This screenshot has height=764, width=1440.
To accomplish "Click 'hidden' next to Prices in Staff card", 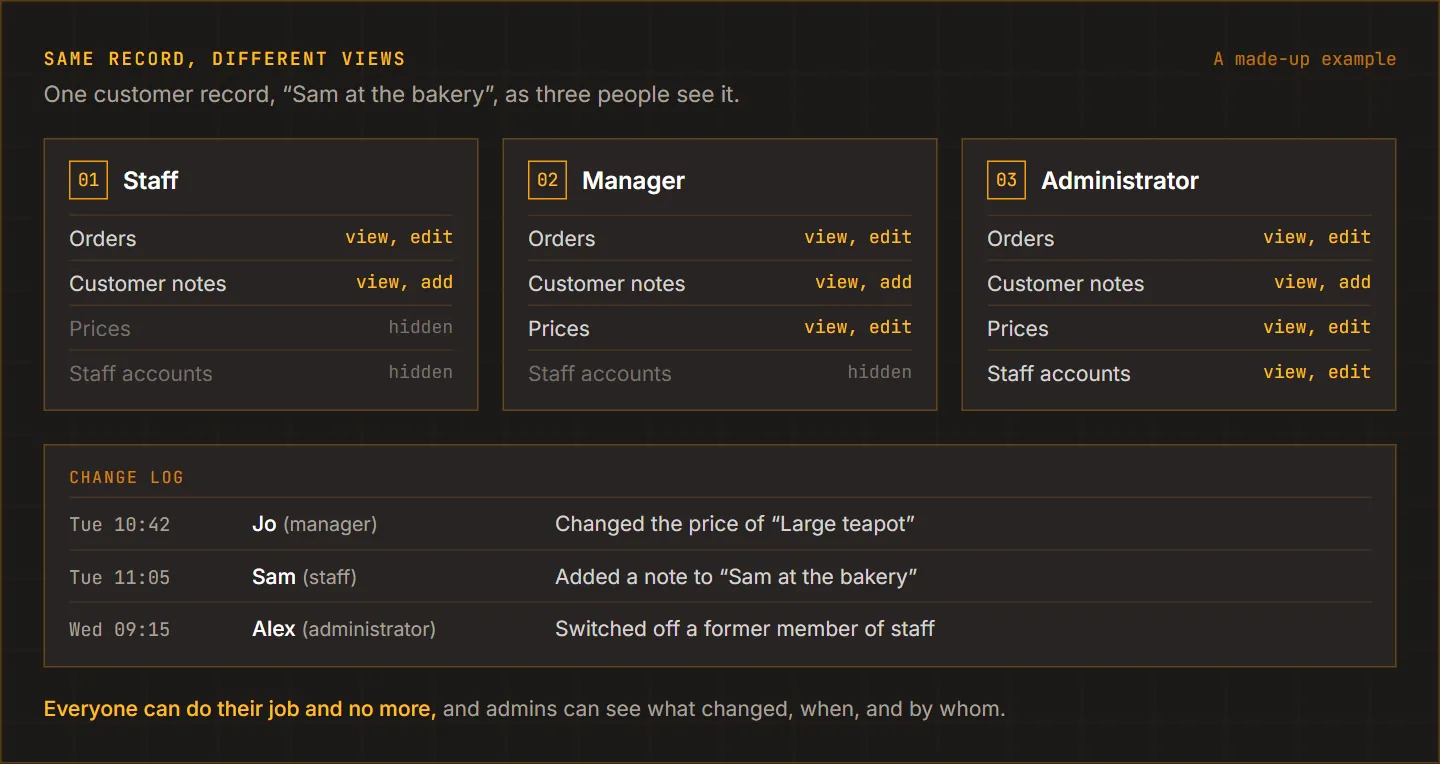I will point(420,327).
